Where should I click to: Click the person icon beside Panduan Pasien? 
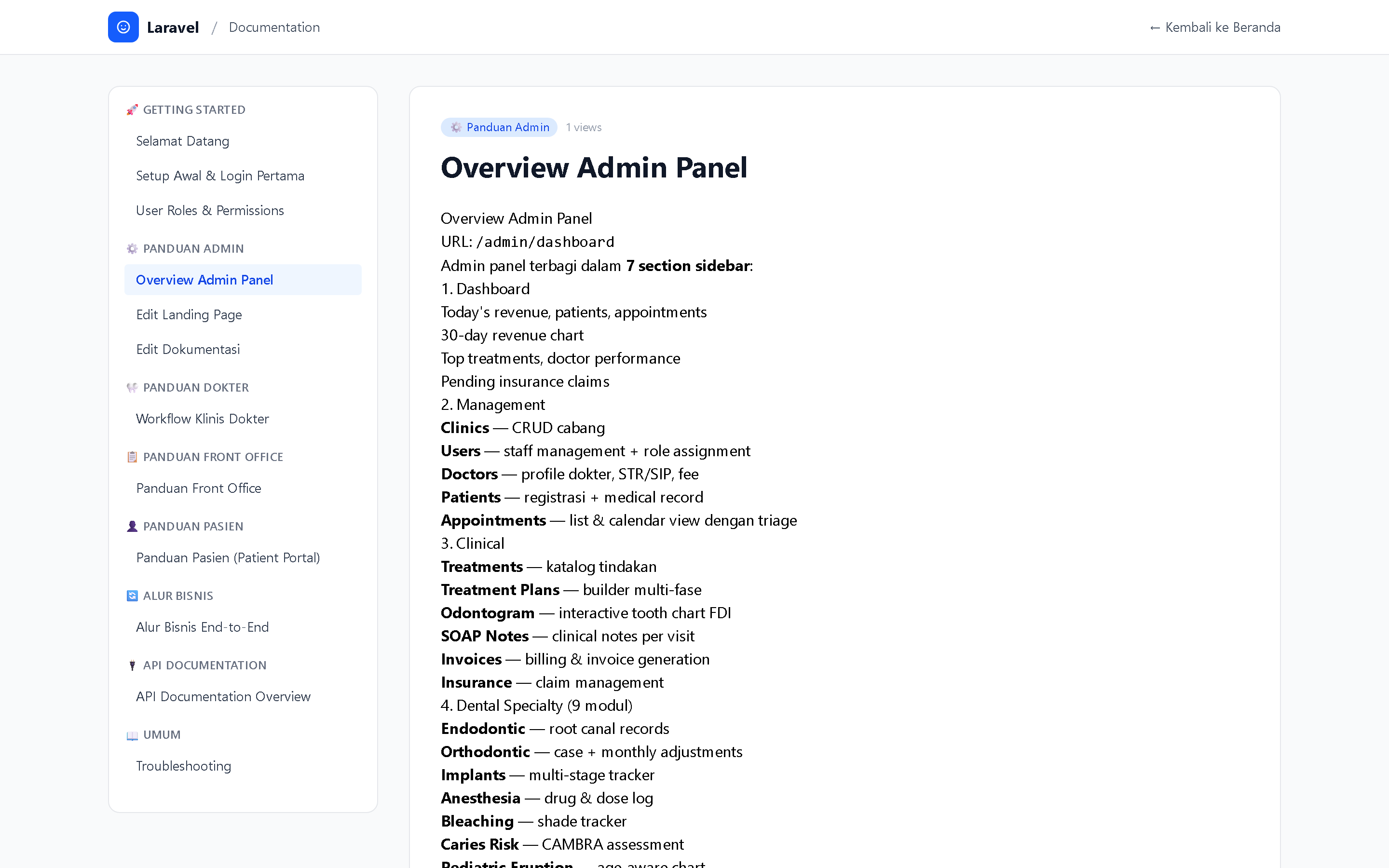coord(132,527)
